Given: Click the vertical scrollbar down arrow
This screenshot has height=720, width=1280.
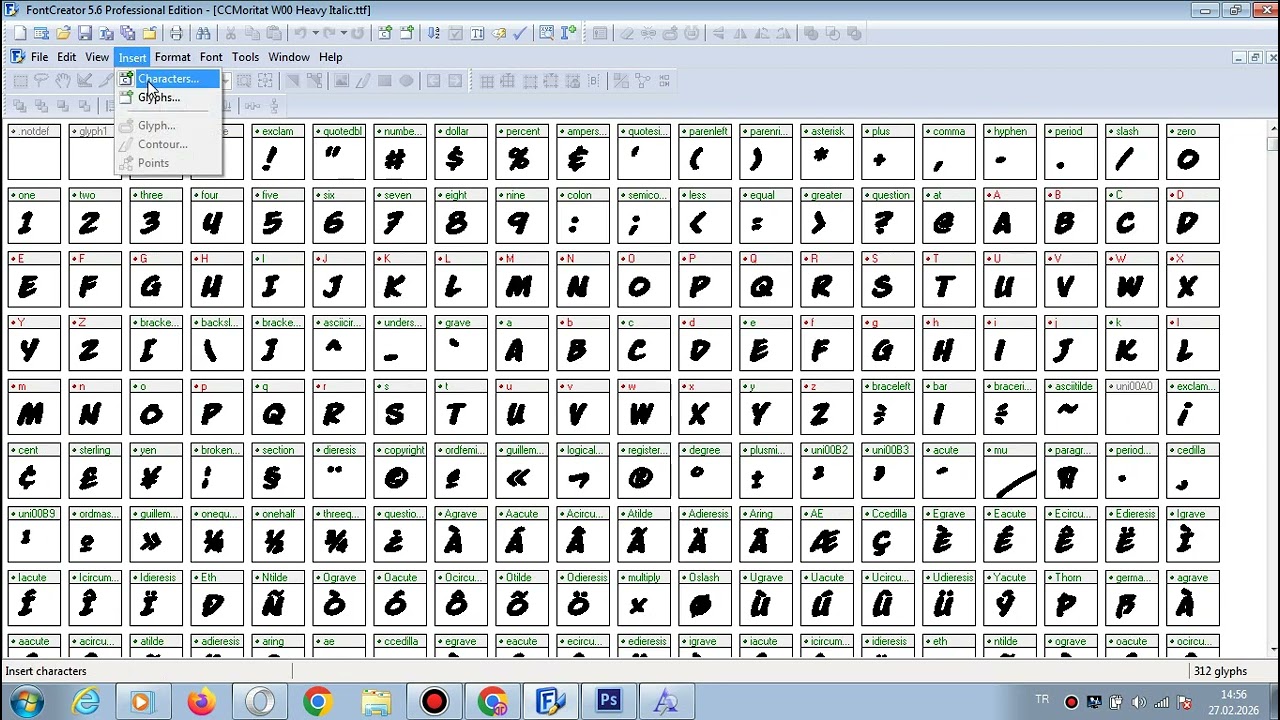Looking at the screenshot, I should pos(1272,648).
